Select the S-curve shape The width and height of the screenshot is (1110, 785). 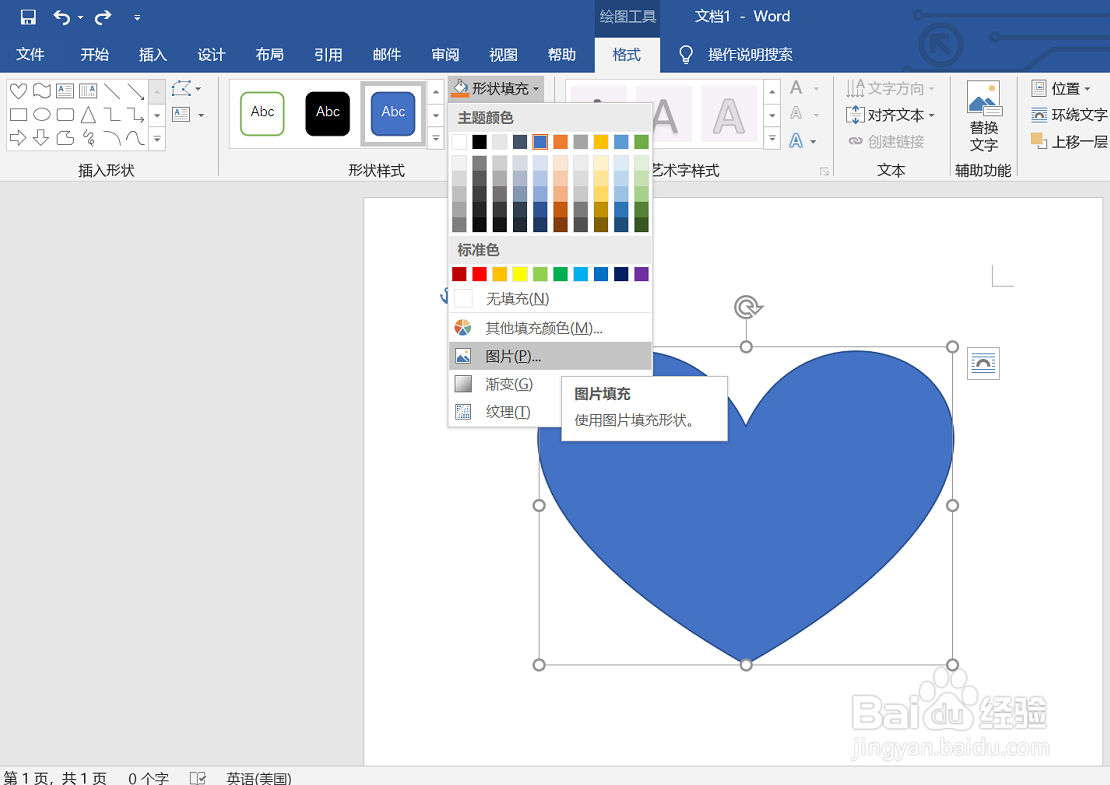pos(135,137)
